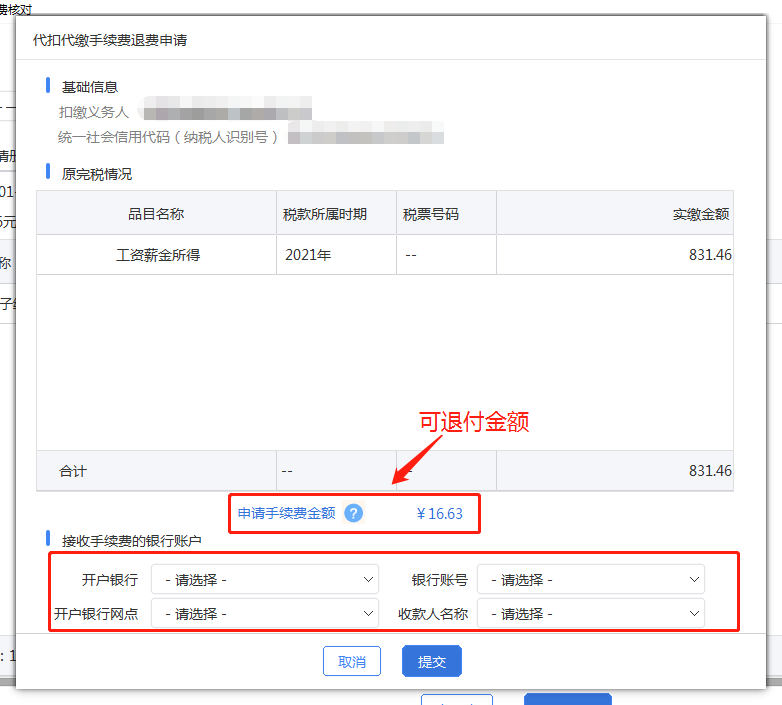Image resolution: width=782 pixels, height=705 pixels.
Task: Open the 开户银行网点 dropdown
Action: click(x=265, y=613)
